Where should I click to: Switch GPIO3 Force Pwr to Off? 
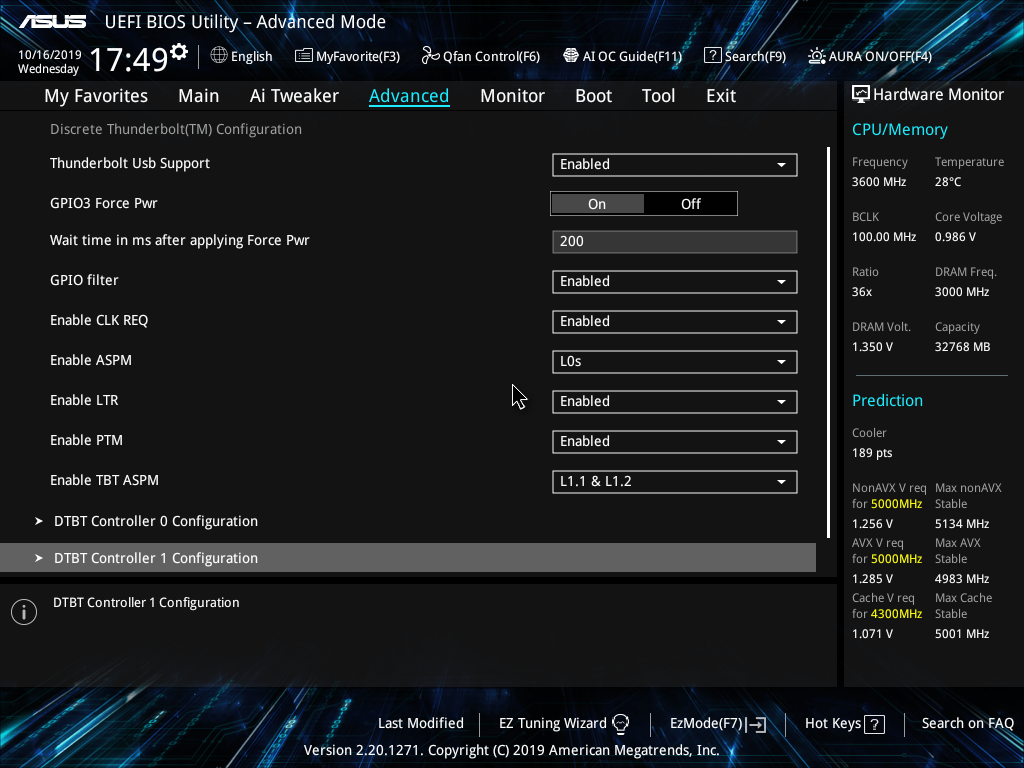[x=690, y=204]
